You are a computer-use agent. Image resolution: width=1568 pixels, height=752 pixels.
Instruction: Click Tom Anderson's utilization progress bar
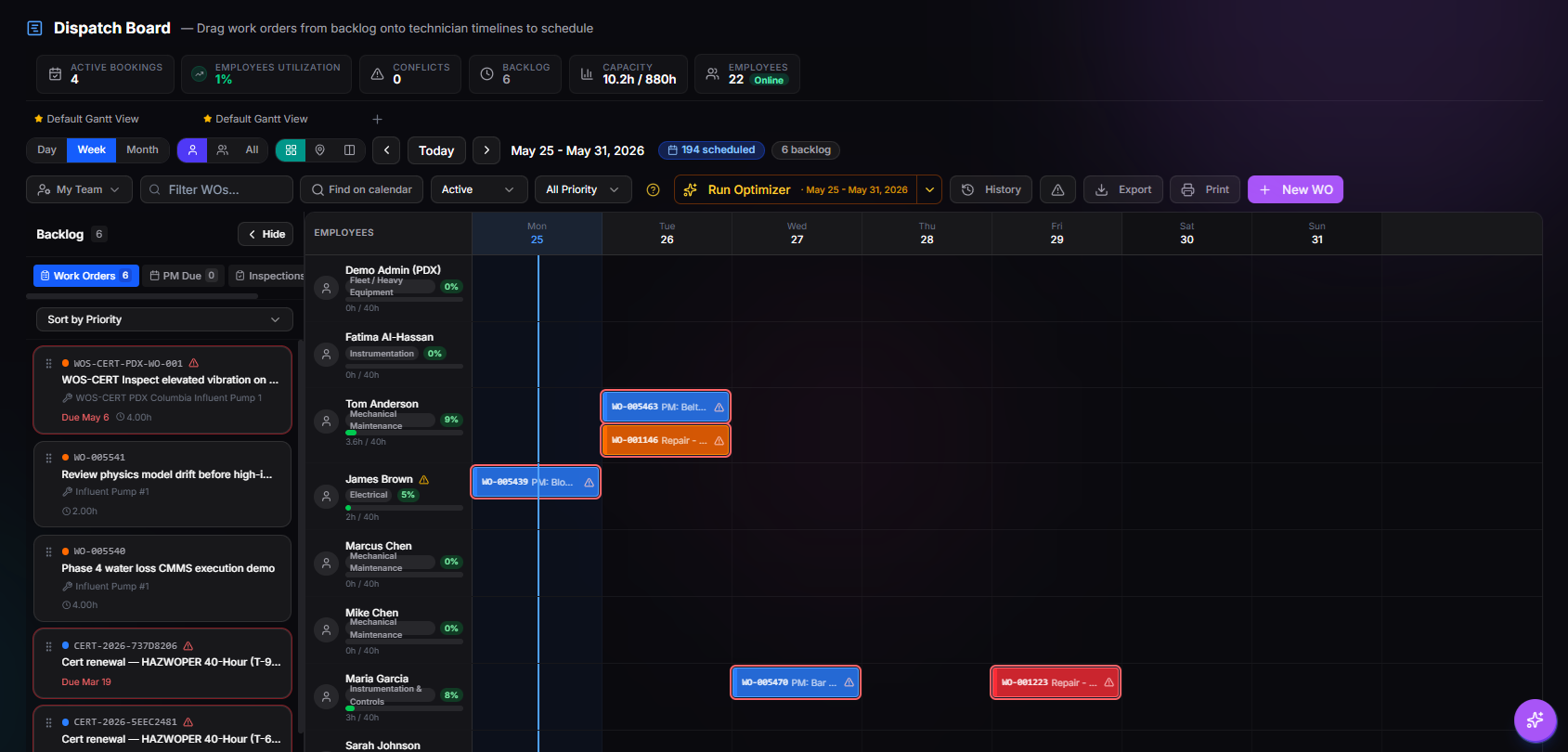pos(404,433)
